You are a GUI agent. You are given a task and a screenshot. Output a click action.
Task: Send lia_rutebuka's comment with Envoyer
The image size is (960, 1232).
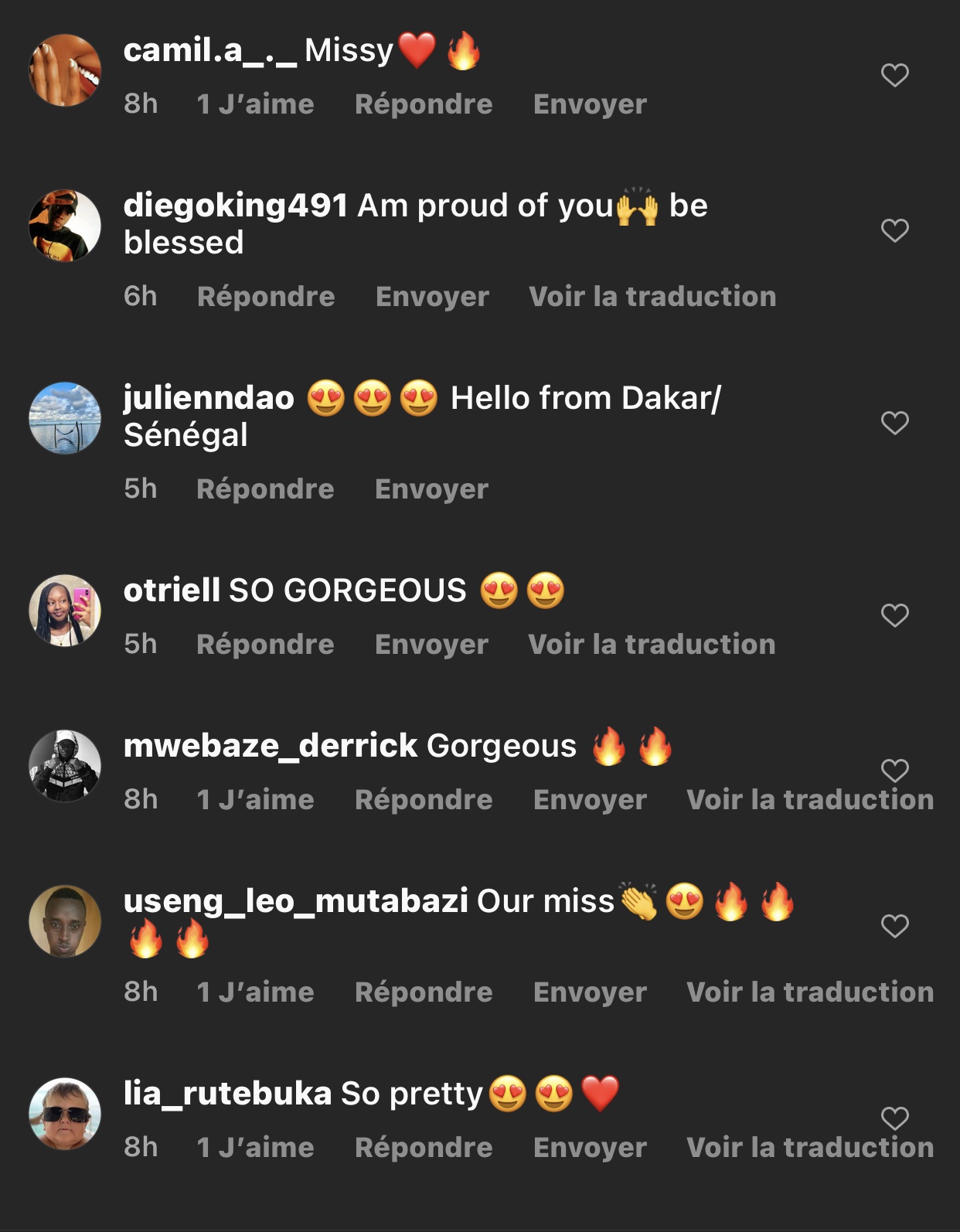[x=590, y=1148]
